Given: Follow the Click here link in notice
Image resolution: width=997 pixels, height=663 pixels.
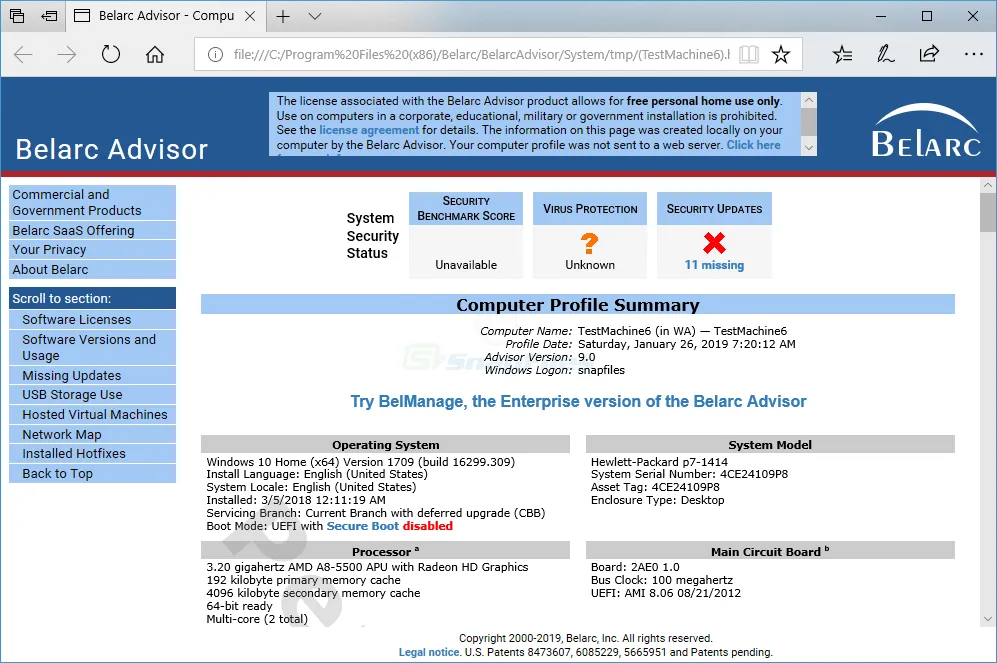Looking at the screenshot, I should point(753,145).
